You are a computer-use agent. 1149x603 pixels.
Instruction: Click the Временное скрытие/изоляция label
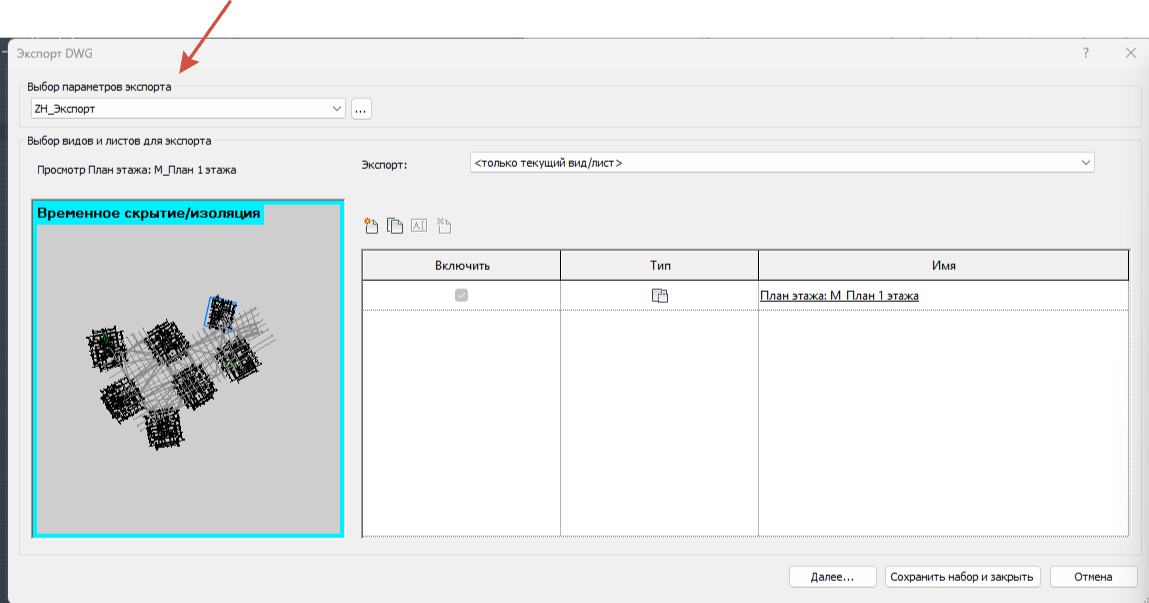click(x=149, y=213)
